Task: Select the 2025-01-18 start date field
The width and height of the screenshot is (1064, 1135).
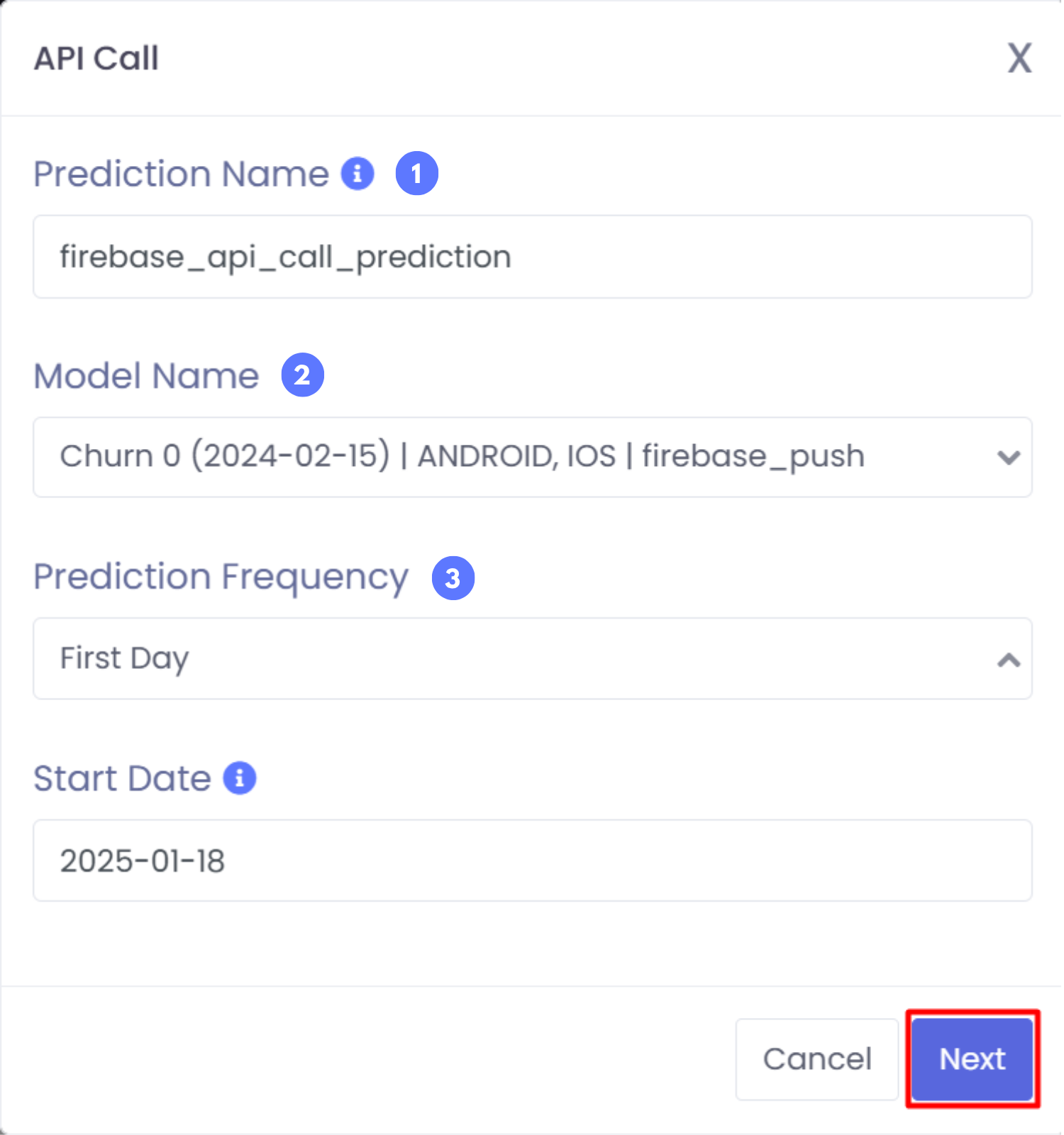Action: click(533, 860)
